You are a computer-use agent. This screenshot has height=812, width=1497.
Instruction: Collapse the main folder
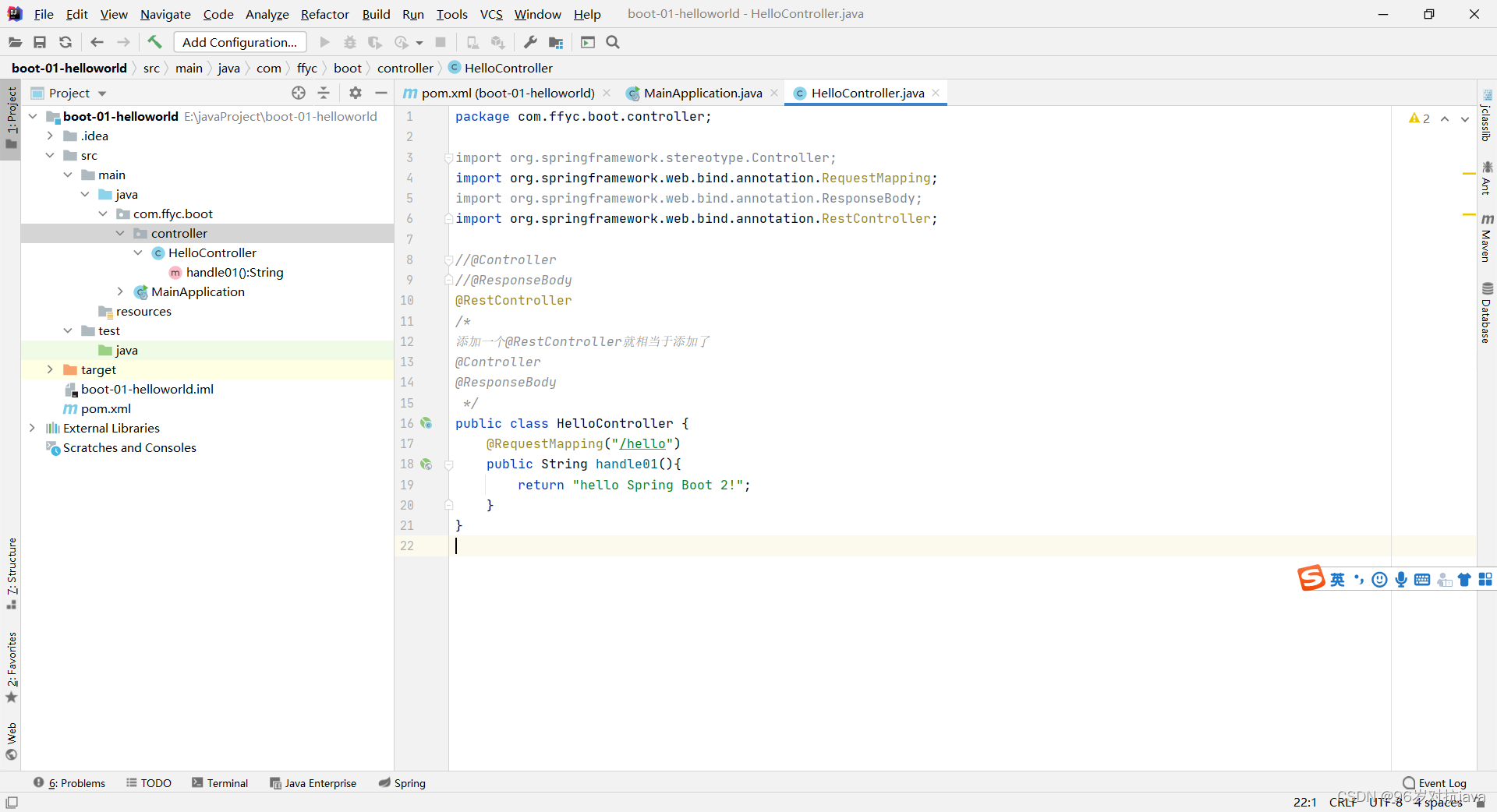(x=68, y=175)
